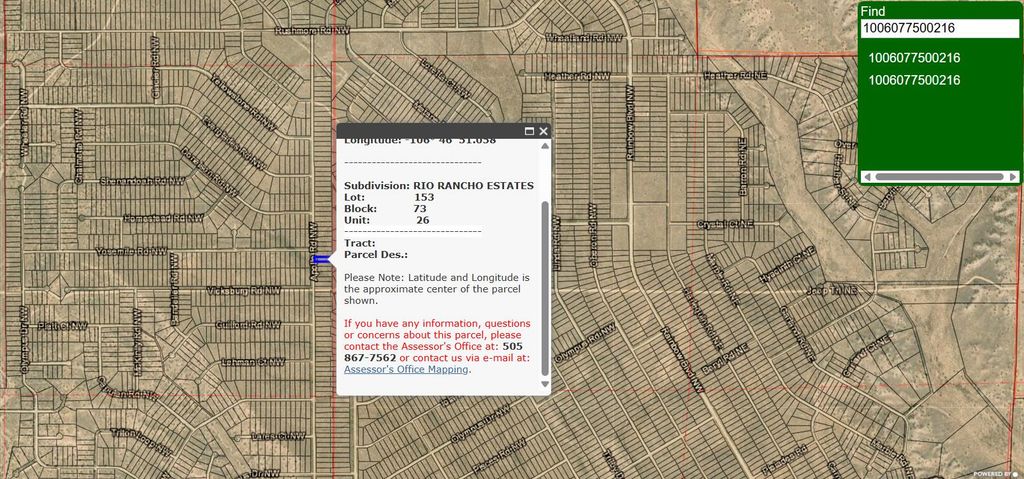The height and width of the screenshot is (479, 1024).
Task: Click the Jeep Trl NE map label
Action: pos(832,290)
